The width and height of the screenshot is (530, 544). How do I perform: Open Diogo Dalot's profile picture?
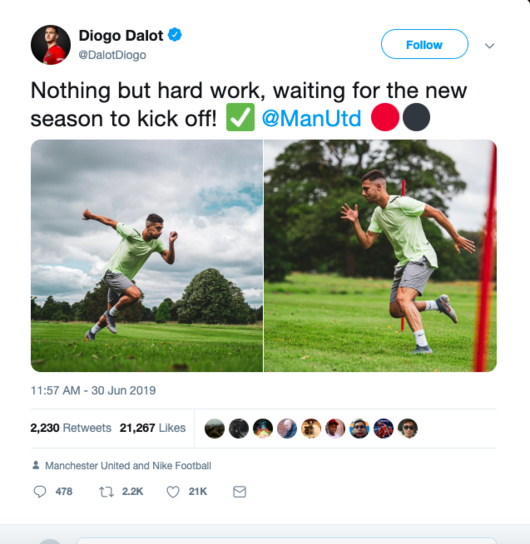51,45
